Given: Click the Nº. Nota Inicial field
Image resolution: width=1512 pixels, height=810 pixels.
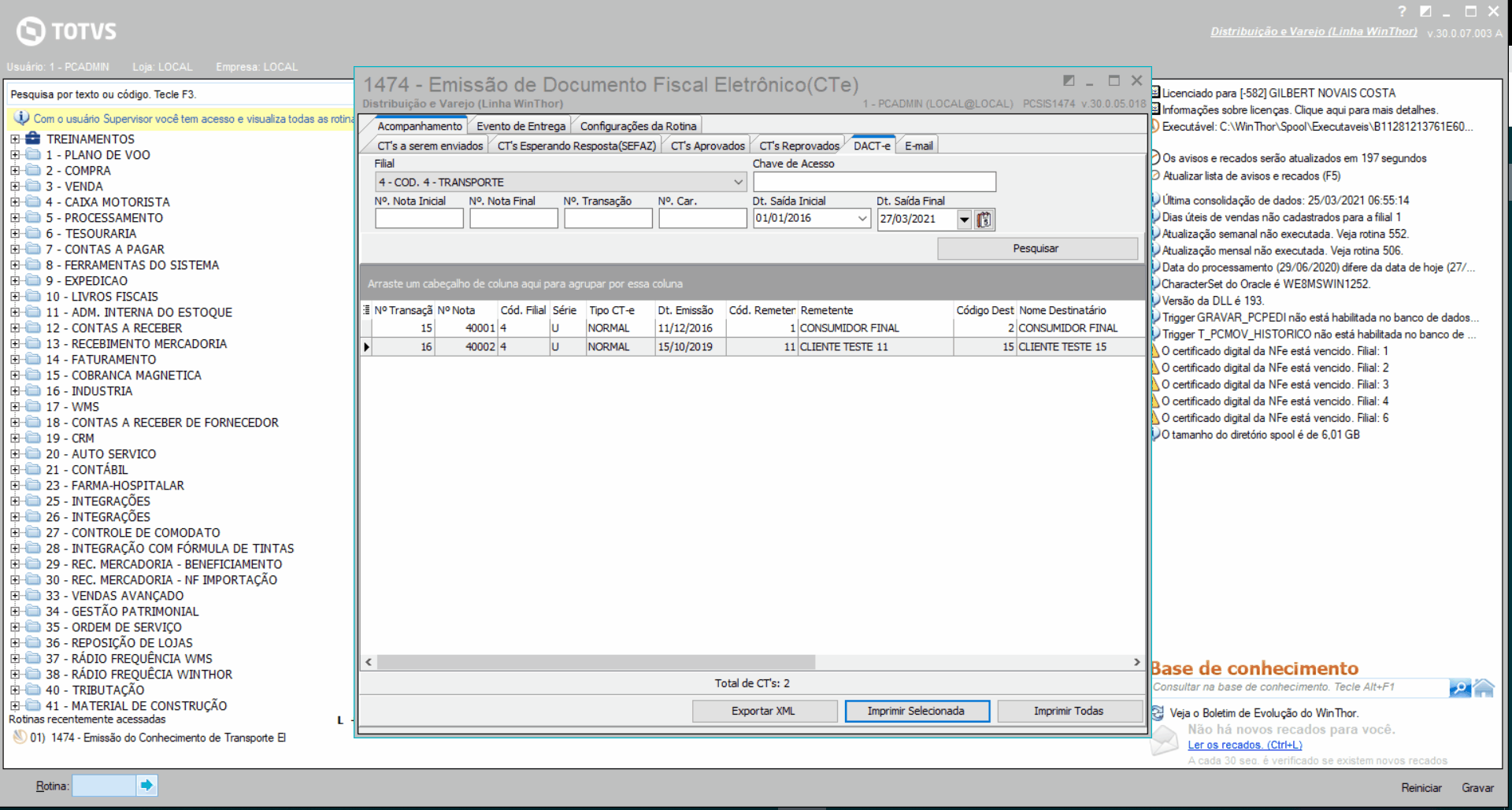Looking at the screenshot, I should 419,219.
